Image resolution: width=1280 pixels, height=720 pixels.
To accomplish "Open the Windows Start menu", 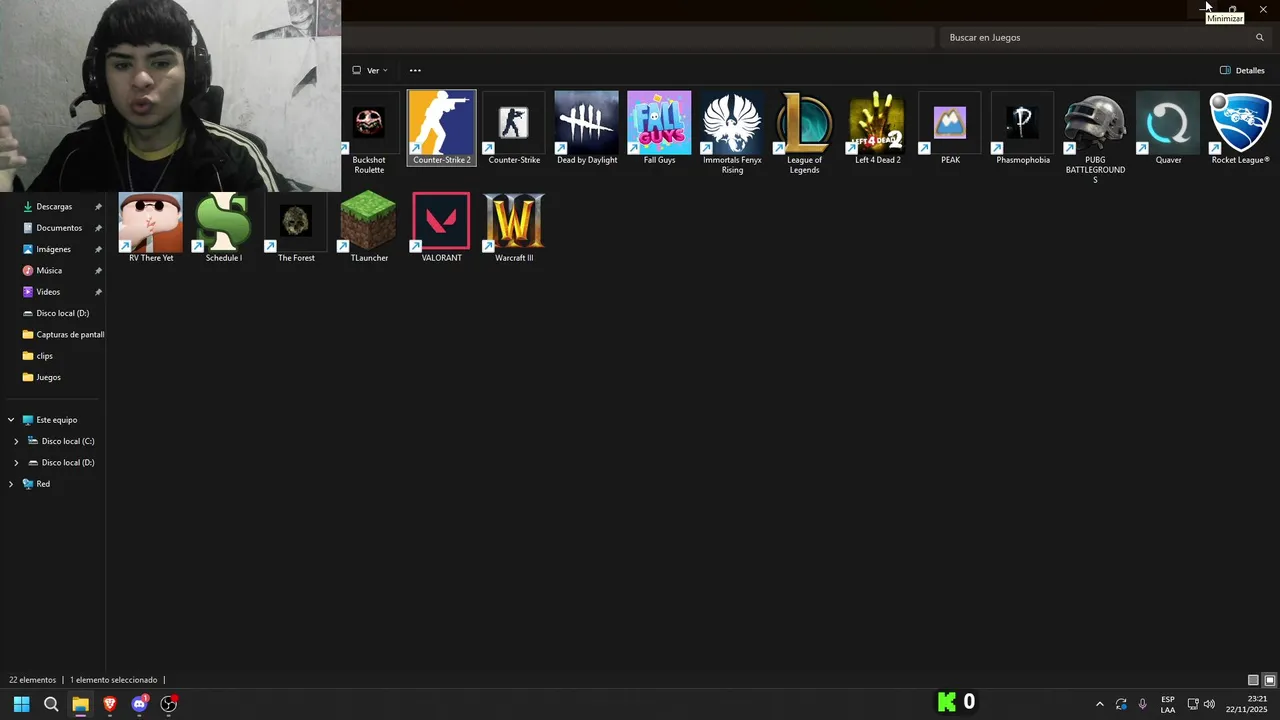I will click(21, 704).
